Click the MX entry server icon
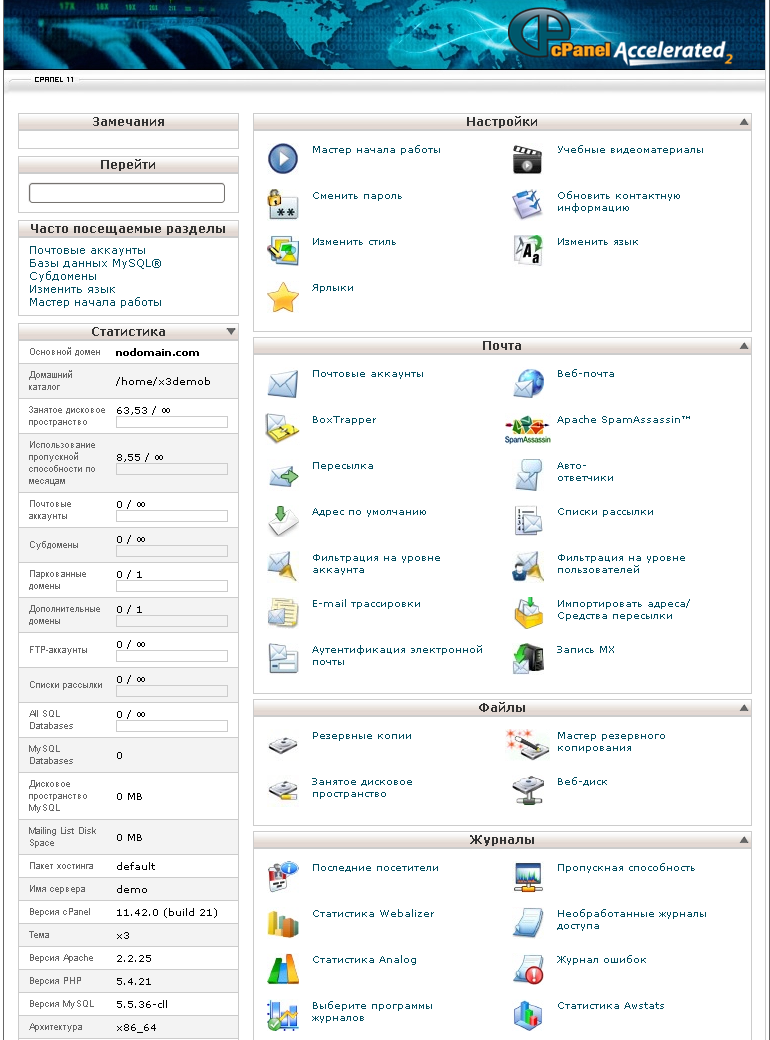This screenshot has height=1040, width=770. [x=528, y=659]
